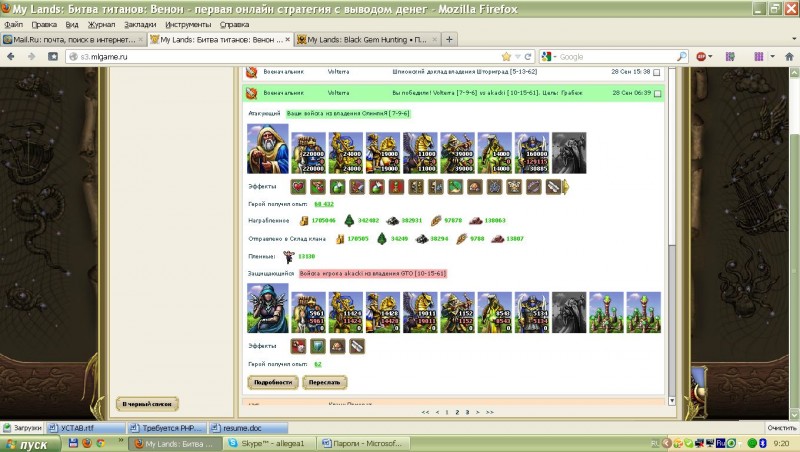Click the envelope icon of victory report
This screenshot has height=452, width=800.
(x=252, y=93)
